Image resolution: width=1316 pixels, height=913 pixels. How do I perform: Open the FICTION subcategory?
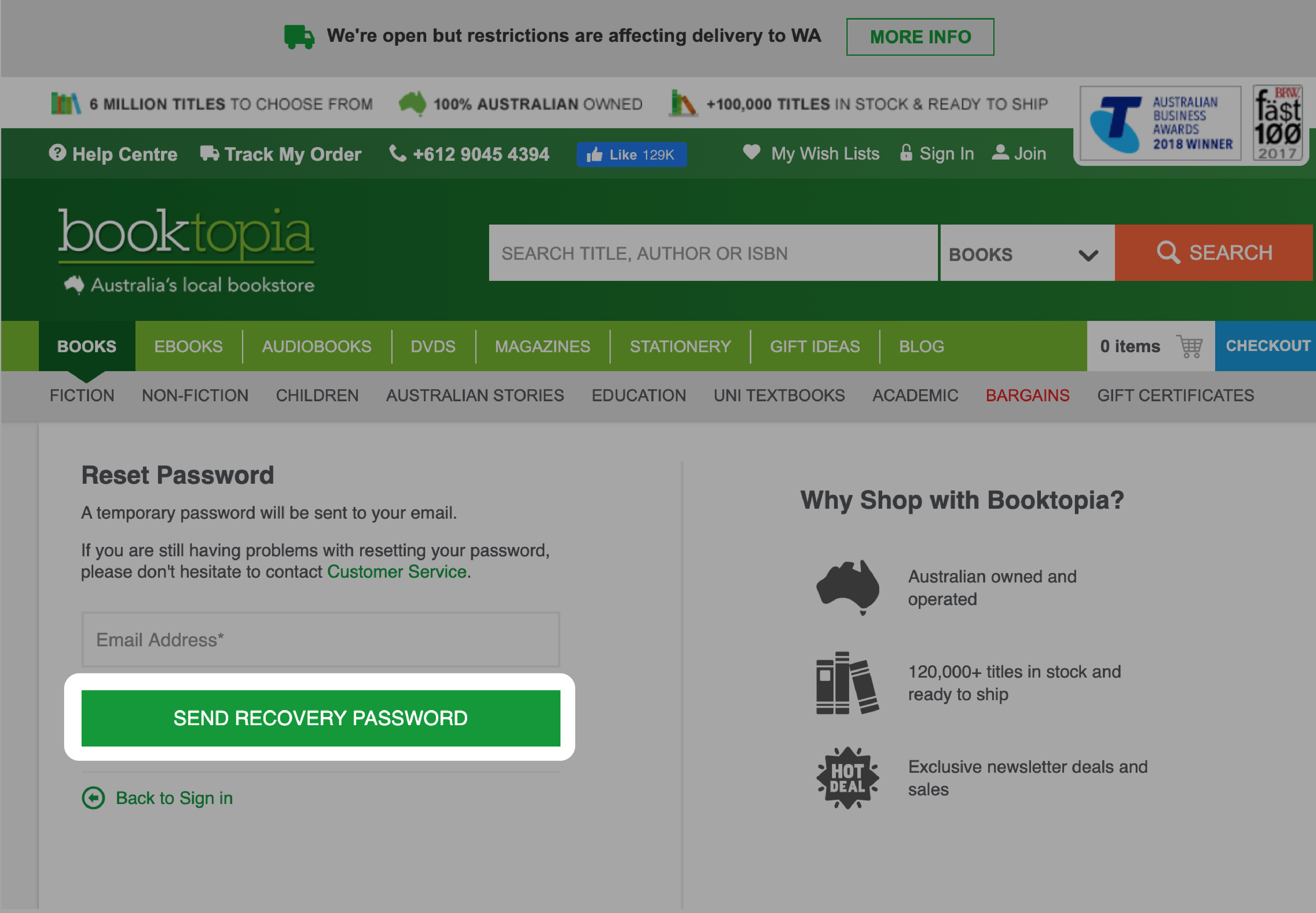pos(82,395)
